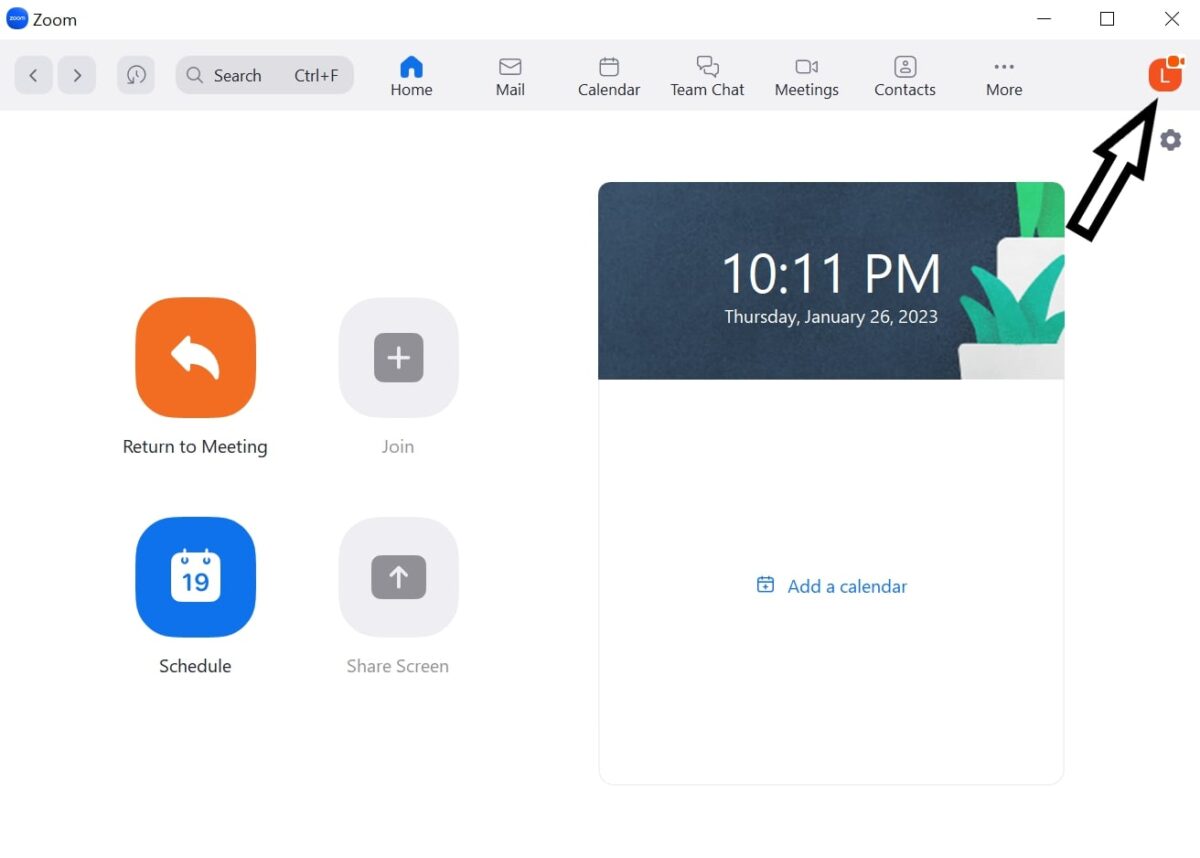Open the Contacts tab
The height and width of the screenshot is (858, 1200).
905,76
